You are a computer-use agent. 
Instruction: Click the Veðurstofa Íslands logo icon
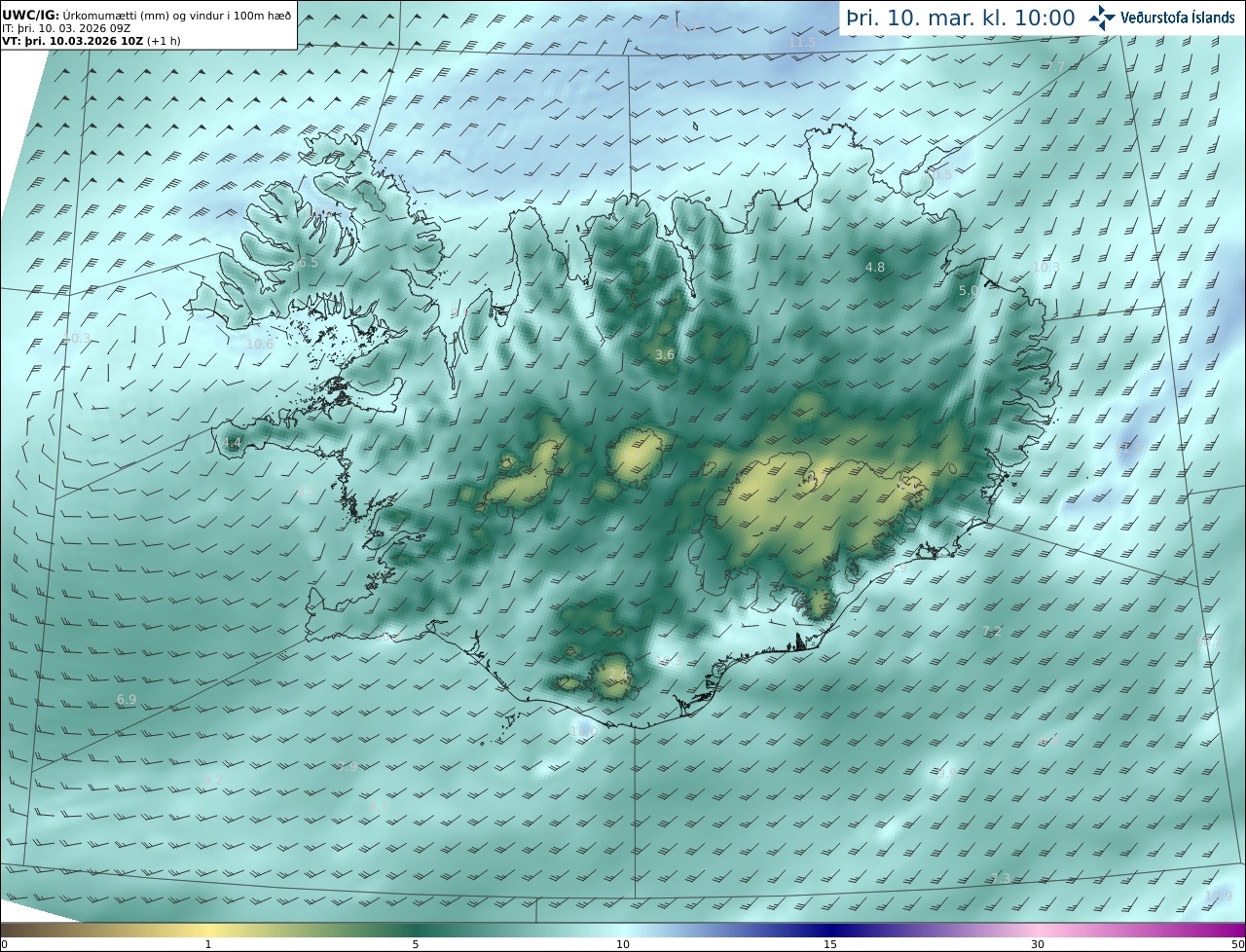point(1102,17)
